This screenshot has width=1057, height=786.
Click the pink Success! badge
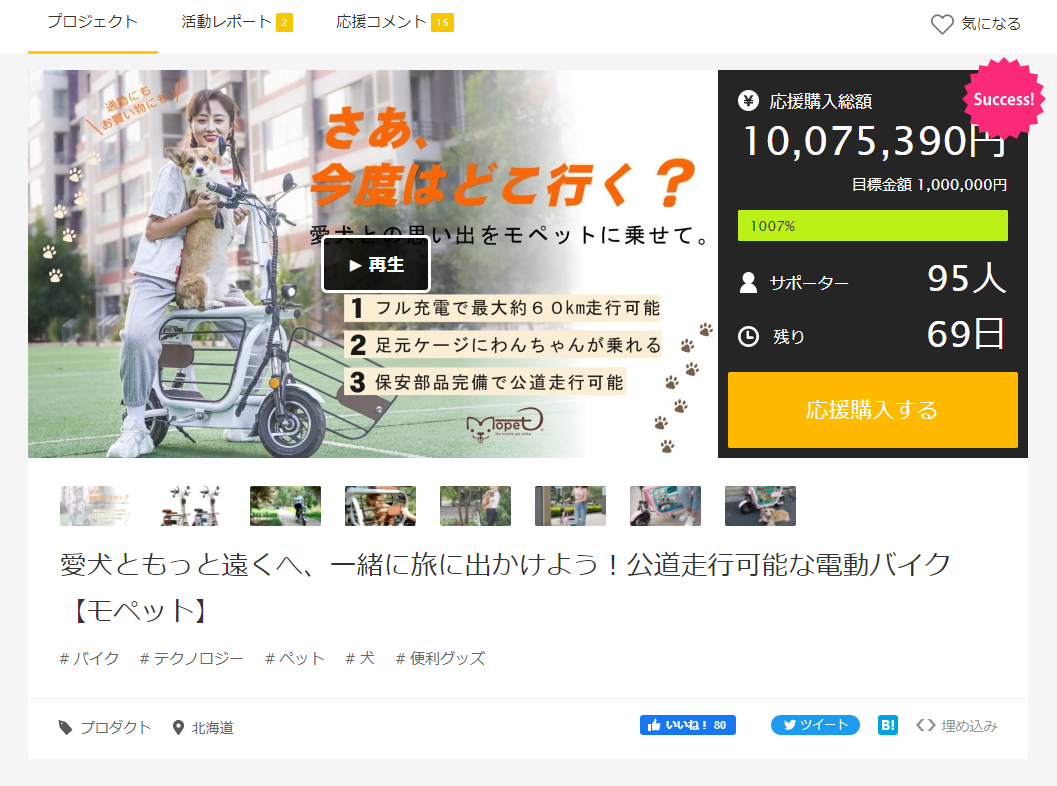click(x=1003, y=99)
